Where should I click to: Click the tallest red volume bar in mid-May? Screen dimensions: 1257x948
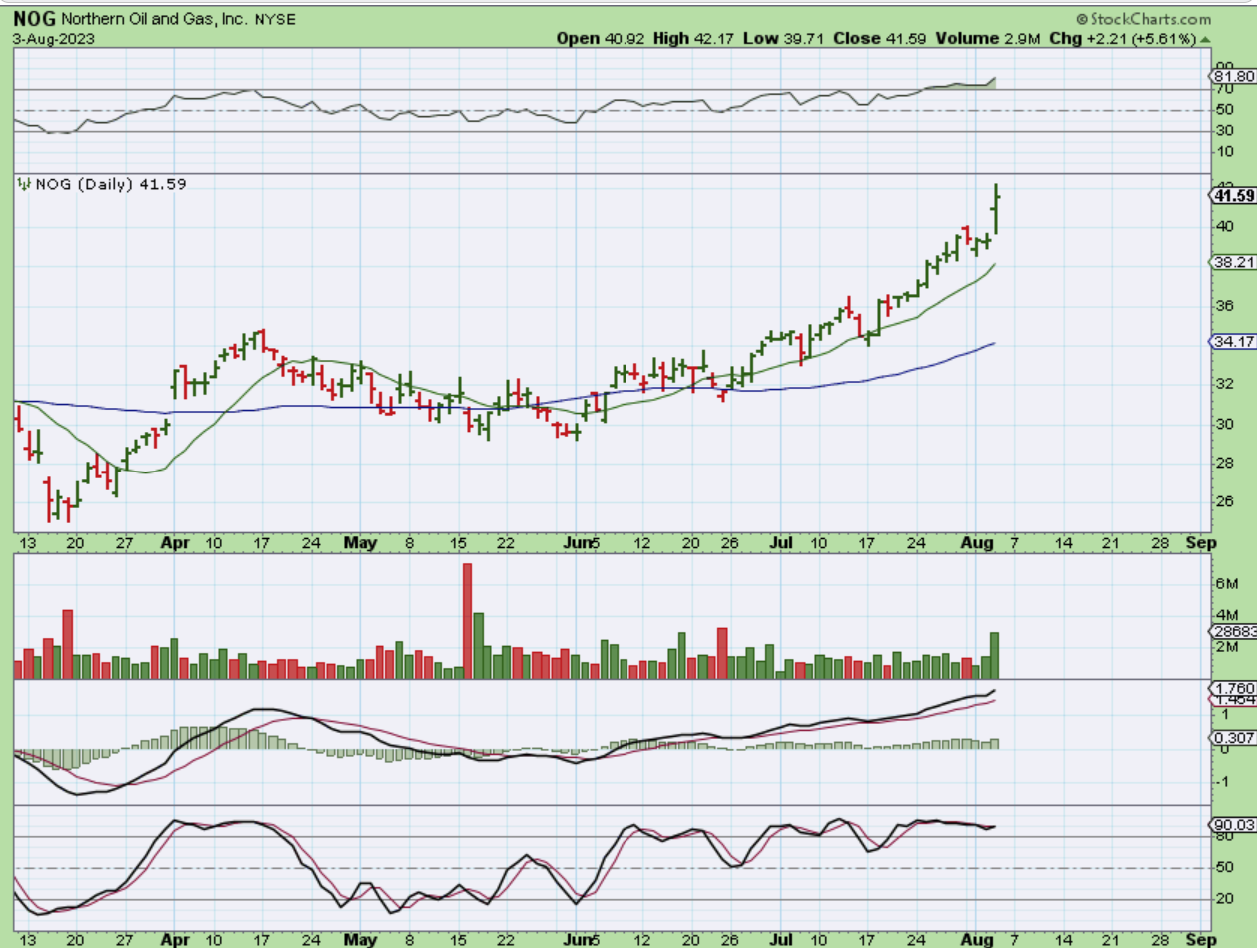pos(467,621)
